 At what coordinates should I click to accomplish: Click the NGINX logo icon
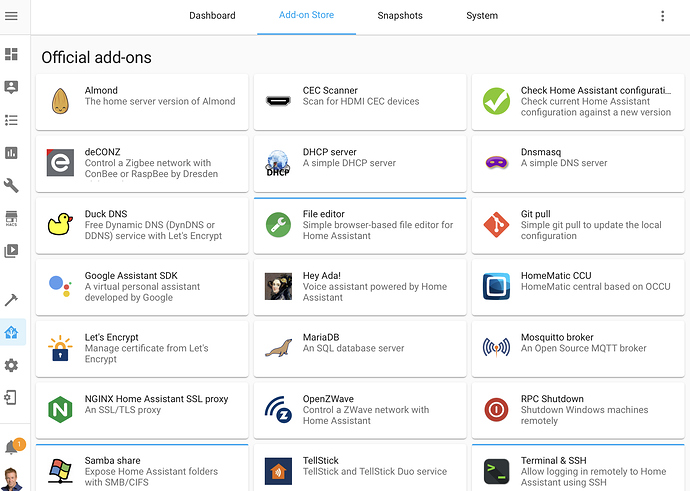60,409
